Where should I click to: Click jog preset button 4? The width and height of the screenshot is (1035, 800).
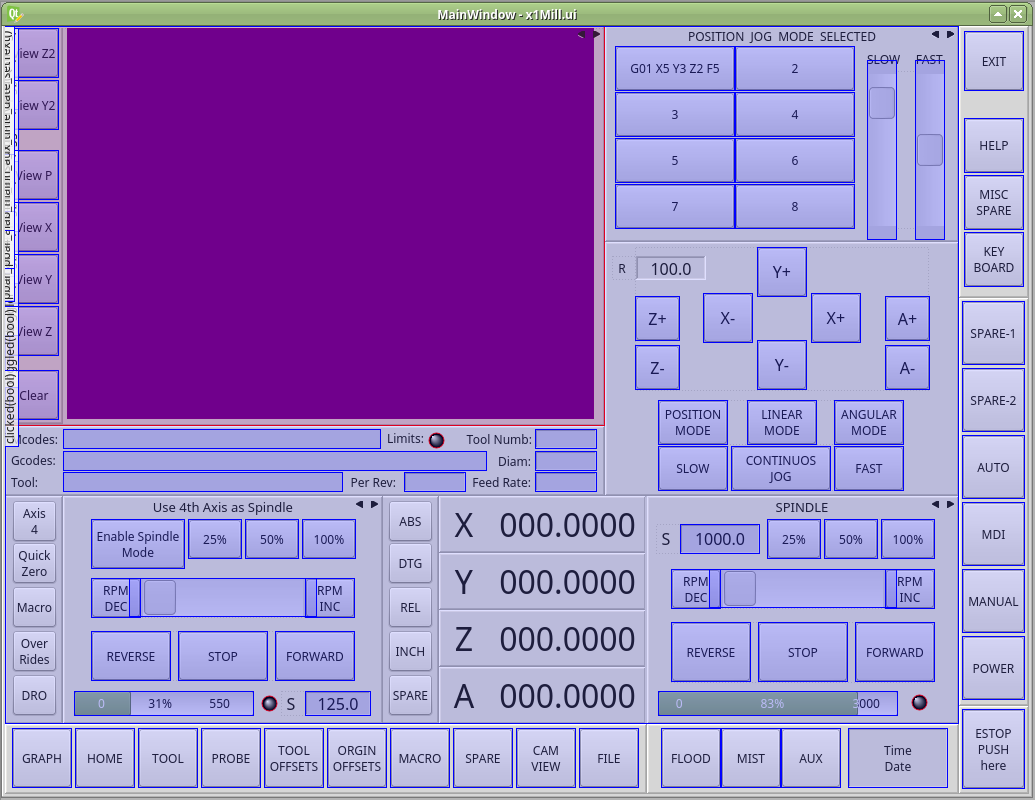(x=795, y=114)
